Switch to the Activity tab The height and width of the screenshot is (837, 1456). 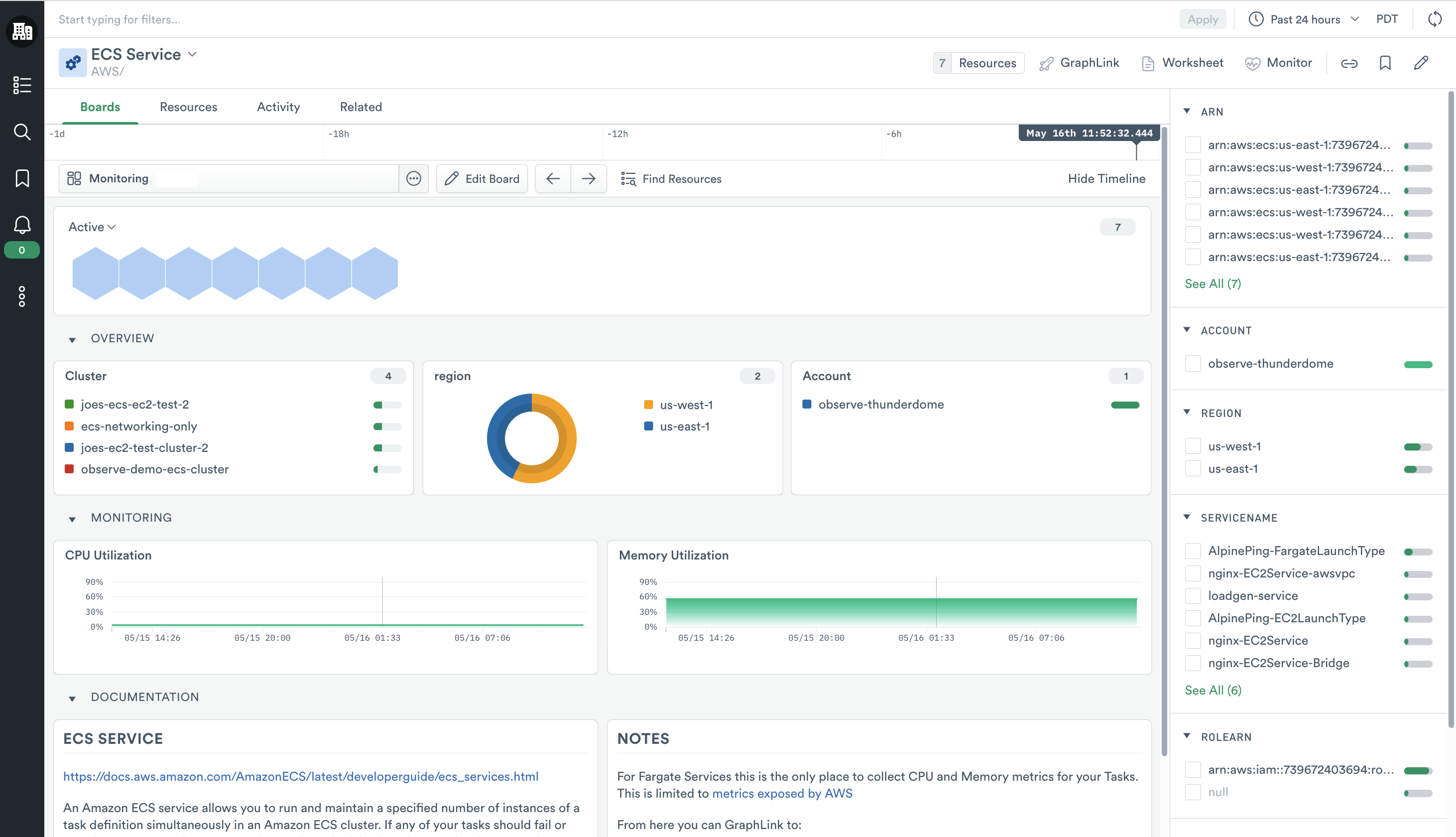click(278, 106)
